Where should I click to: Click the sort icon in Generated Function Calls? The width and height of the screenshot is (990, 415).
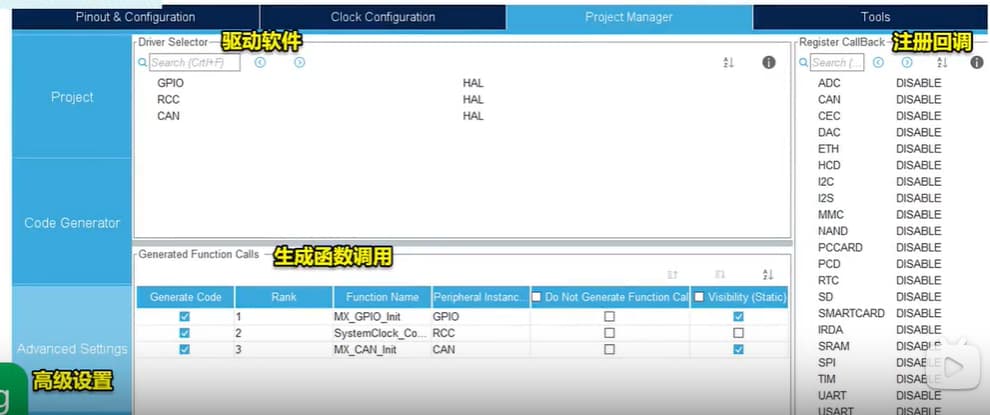click(x=767, y=275)
